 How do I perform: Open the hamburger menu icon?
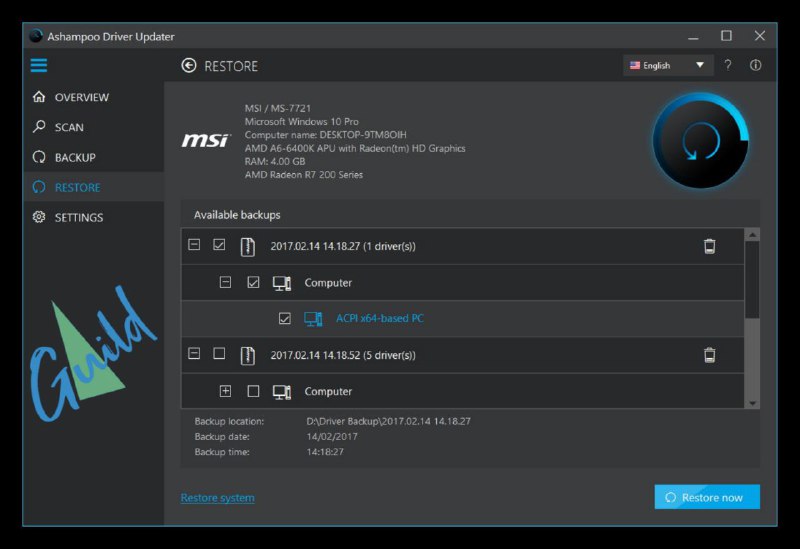39,65
